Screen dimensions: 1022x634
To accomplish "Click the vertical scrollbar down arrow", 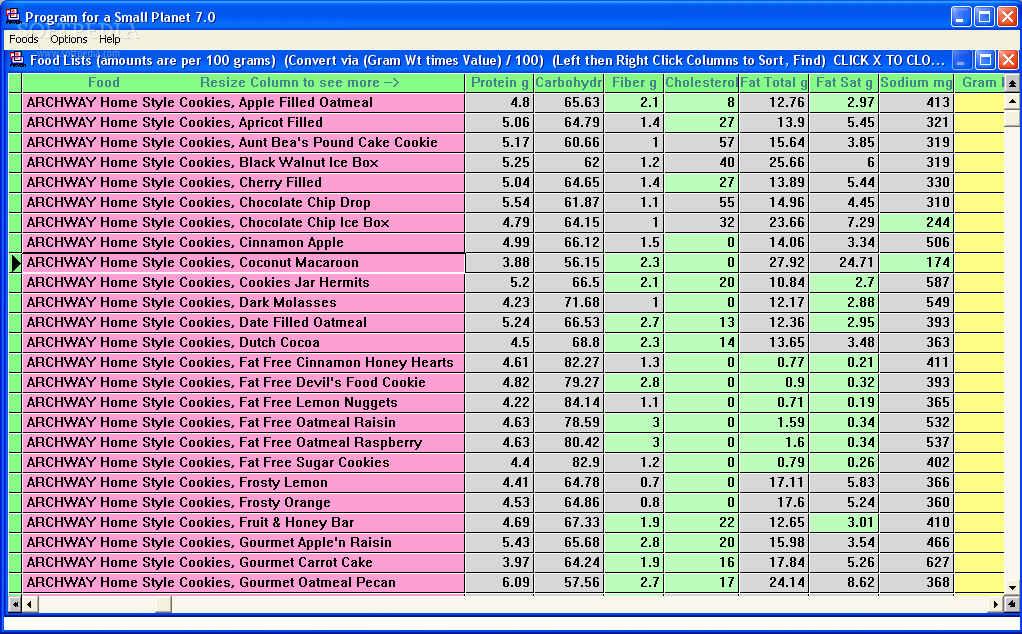I will [1012, 588].
